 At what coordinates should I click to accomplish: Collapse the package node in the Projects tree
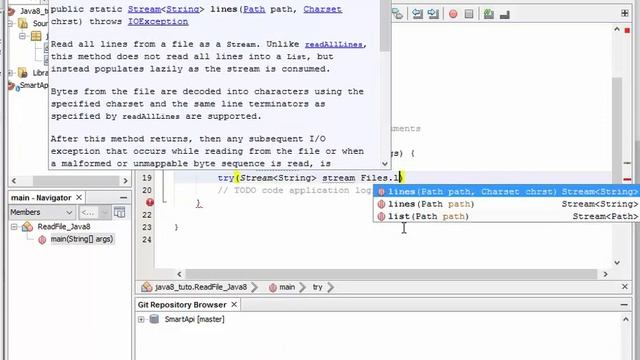coord(22,36)
